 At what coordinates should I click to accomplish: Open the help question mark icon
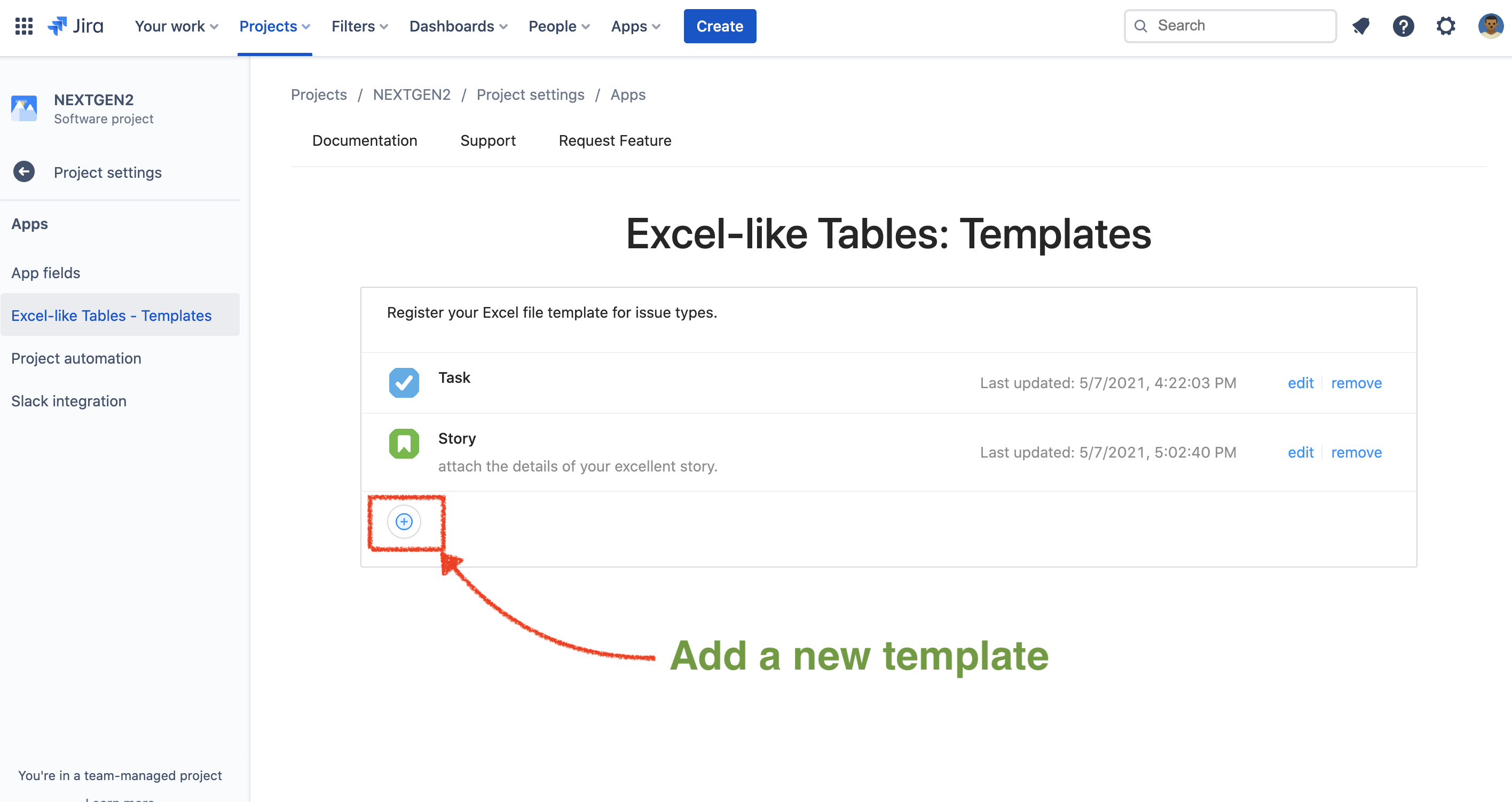coord(1403,26)
